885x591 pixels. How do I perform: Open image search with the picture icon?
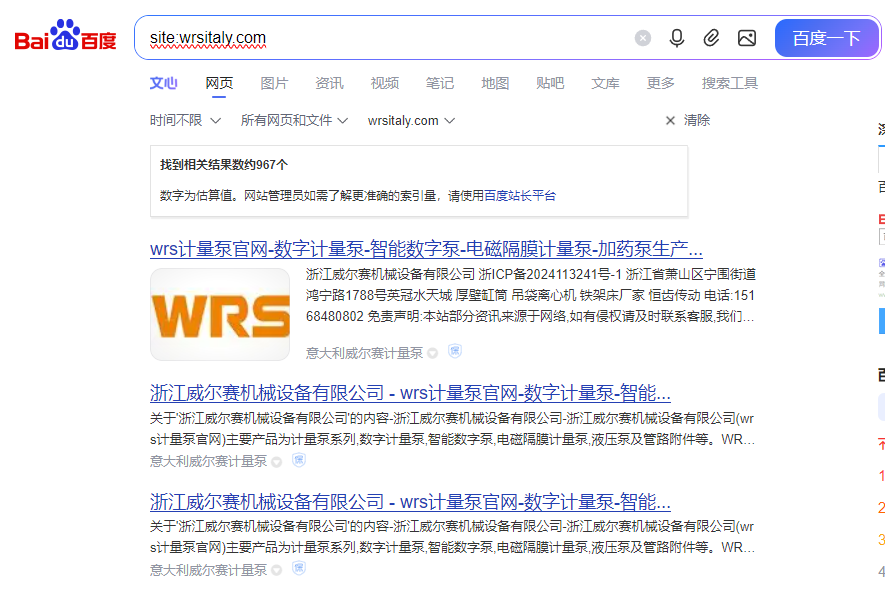point(747,38)
